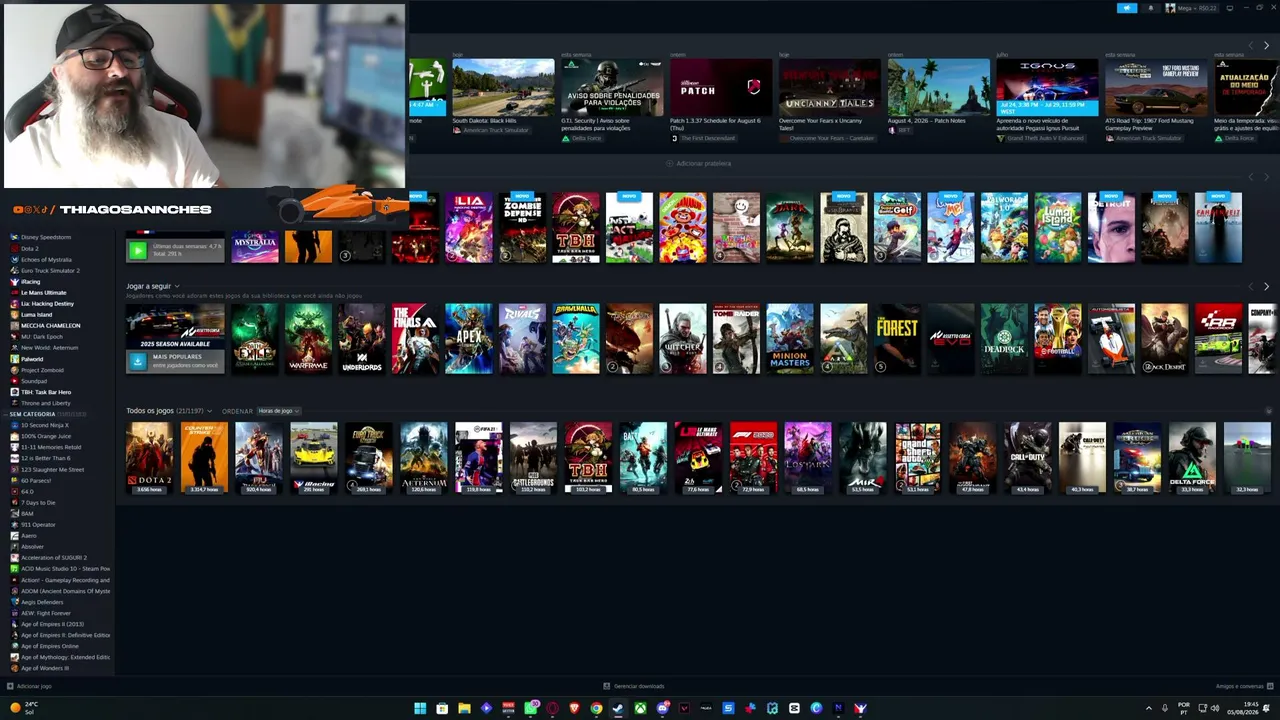Image resolution: width=1280 pixels, height=720 pixels.
Task: Select TBH: Task Bar Hero in sidebar
Action: 46,392
